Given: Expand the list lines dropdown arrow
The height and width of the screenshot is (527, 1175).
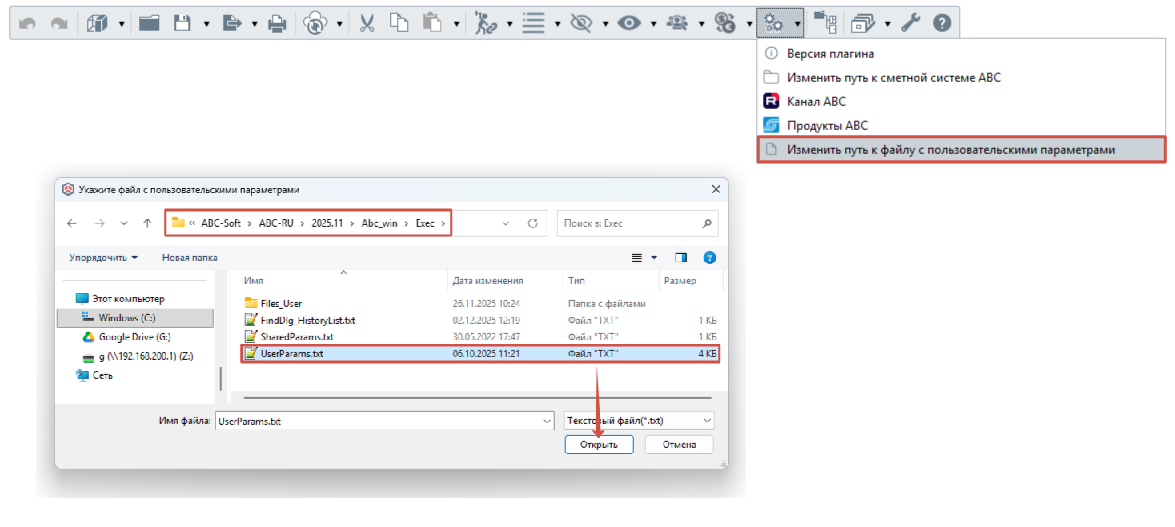Looking at the screenshot, I should pos(558,25).
